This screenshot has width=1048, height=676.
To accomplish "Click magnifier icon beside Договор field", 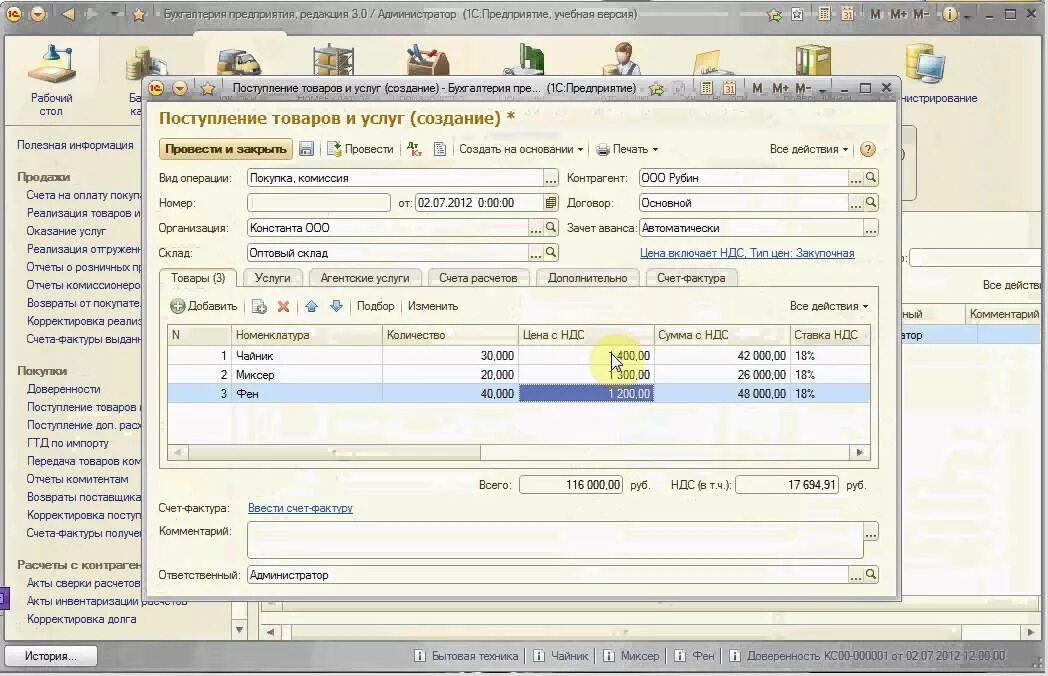I will coord(871,203).
